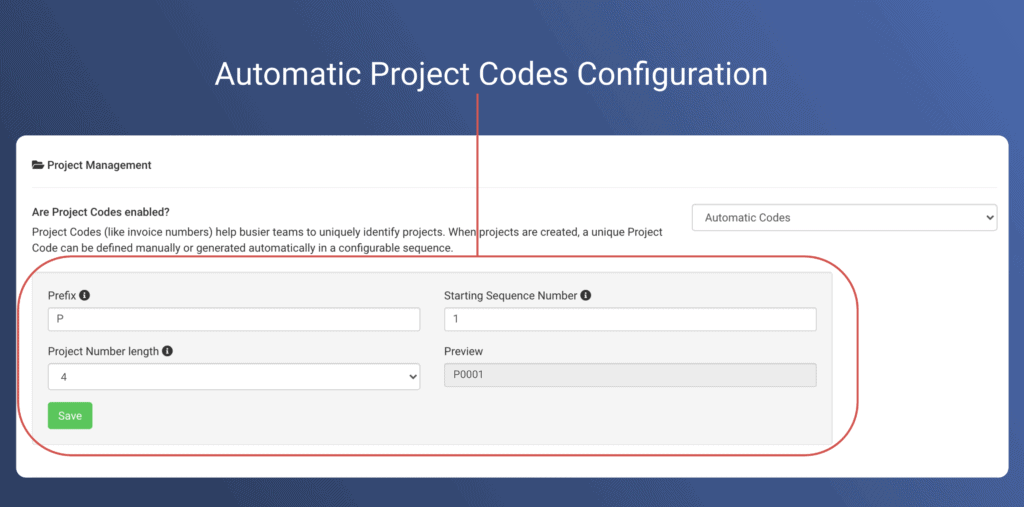Screen dimensions: 1024x507
Task: Click the info icon next to Prefix
Action: tap(84, 296)
